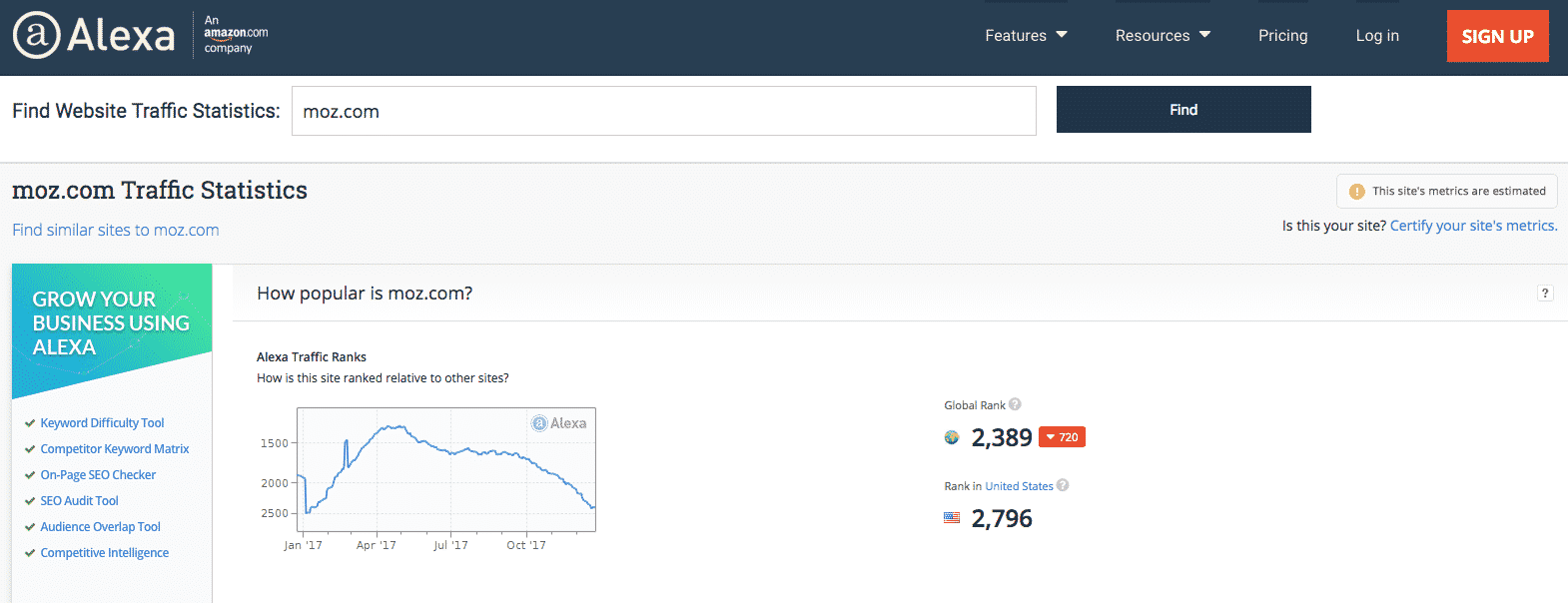Click the Alexa traffic rank graph
Screen dimensions: 1568x603
(445, 469)
